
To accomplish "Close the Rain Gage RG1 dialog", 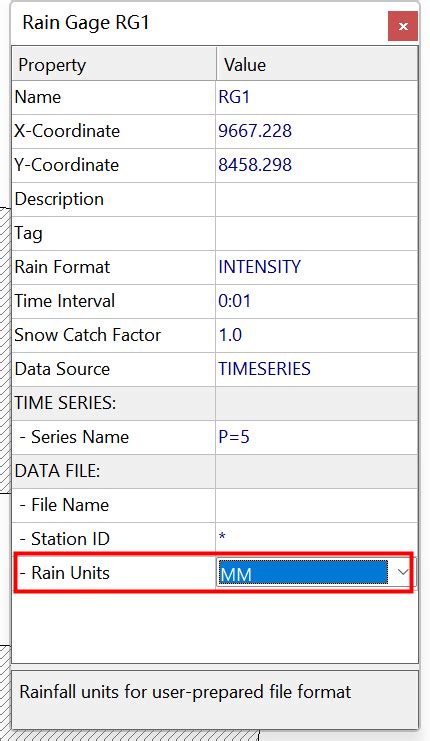I will 403,26.
